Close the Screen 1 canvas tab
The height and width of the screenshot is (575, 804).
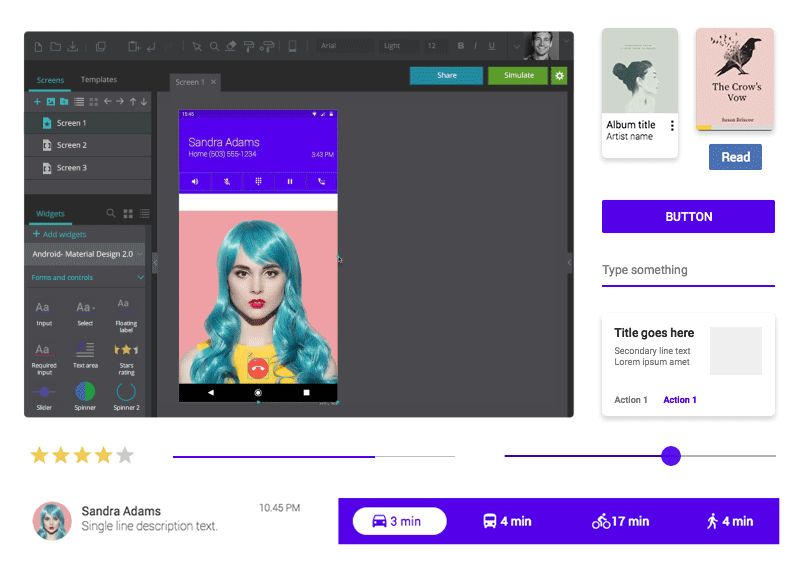tap(213, 82)
